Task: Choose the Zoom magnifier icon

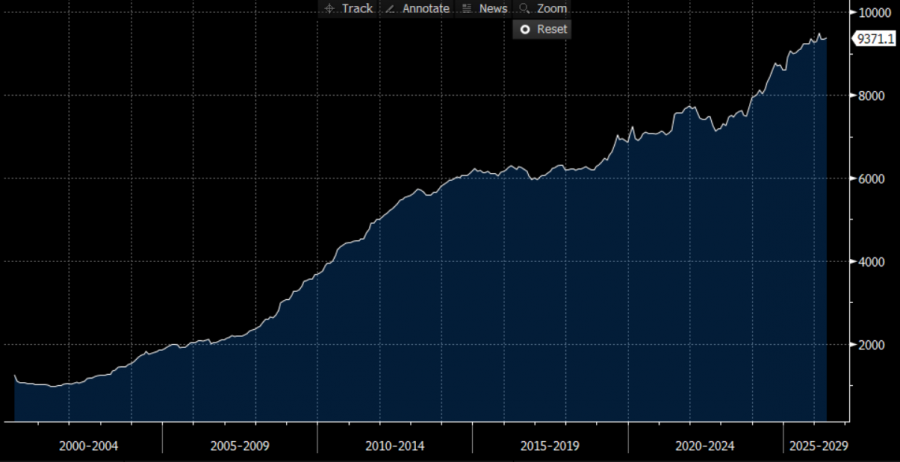Action: 524,9
